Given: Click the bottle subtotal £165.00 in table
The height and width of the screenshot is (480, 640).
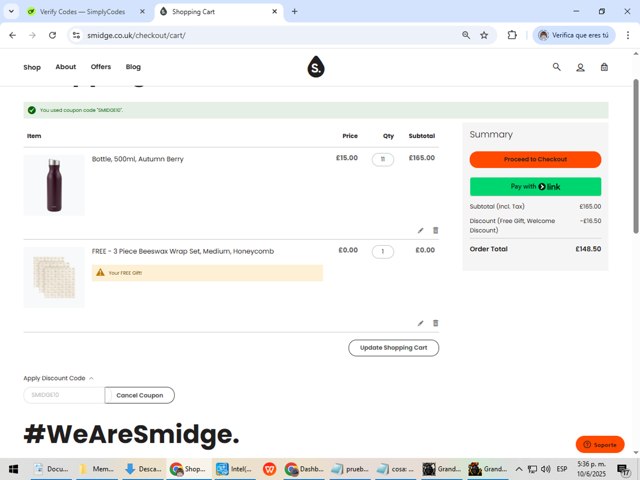Looking at the screenshot, I should pyautogui.click(x=422, y=158).
